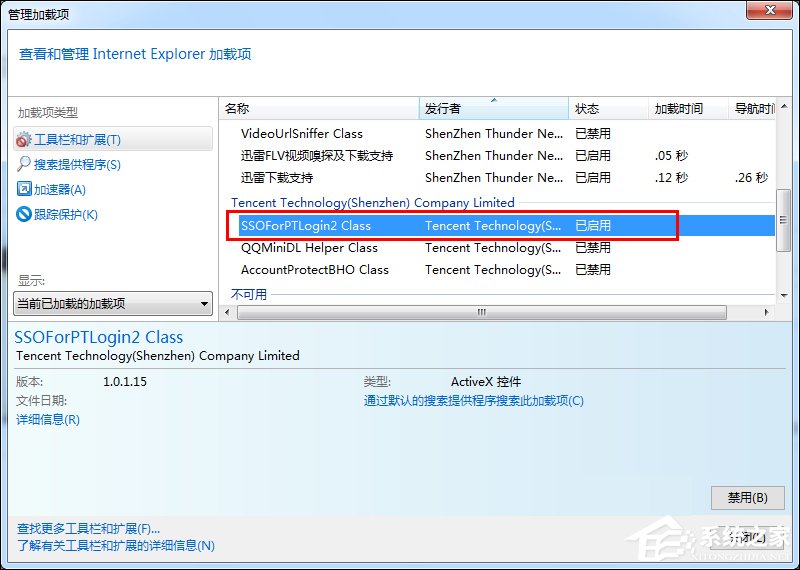The width and height of the screenshot is (800, 570).
Task: Open the 详细信息(R) link
Action: [x=48, y=420]
